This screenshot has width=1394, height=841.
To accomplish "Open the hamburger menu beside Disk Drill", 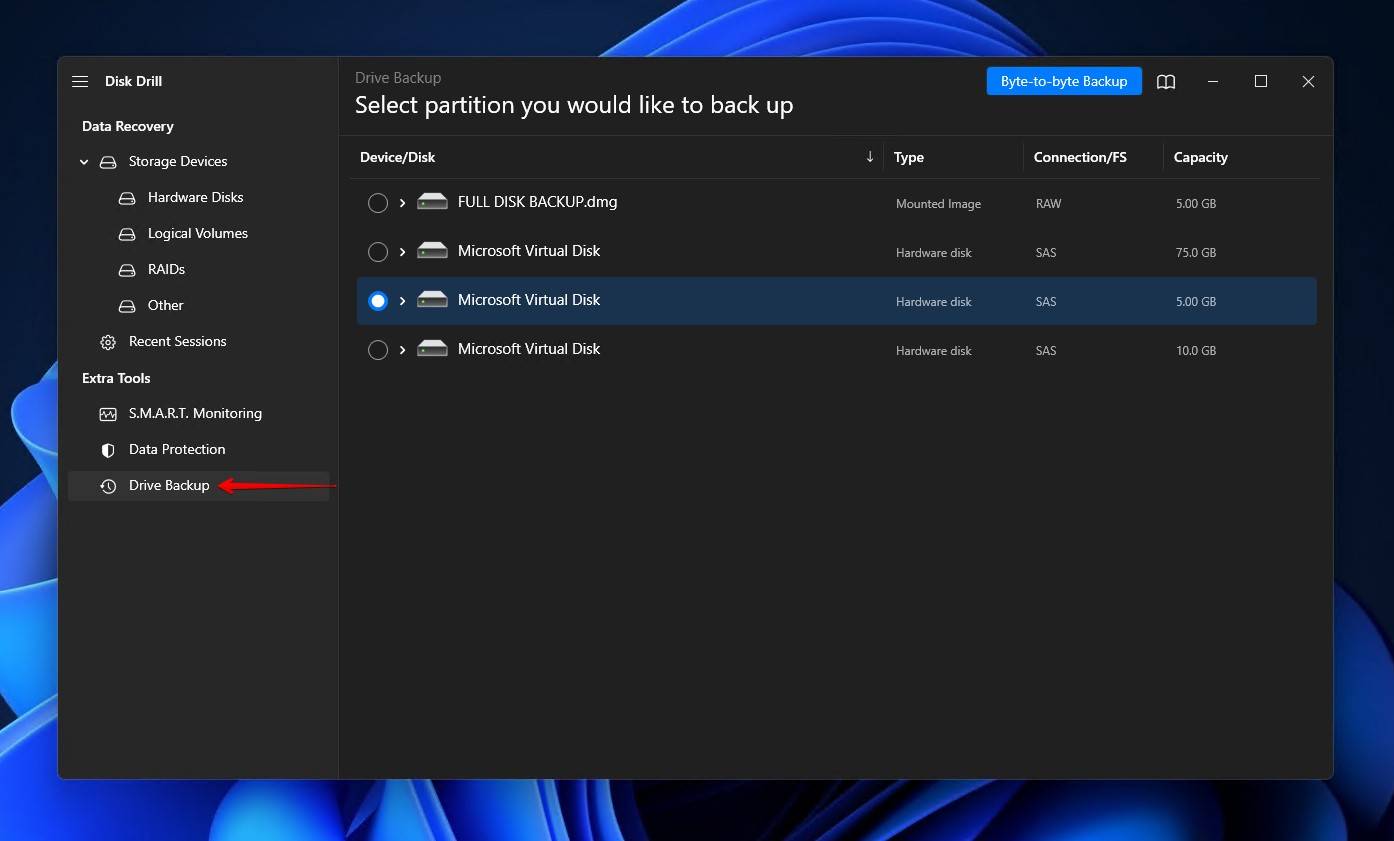I will click(80, 82).
